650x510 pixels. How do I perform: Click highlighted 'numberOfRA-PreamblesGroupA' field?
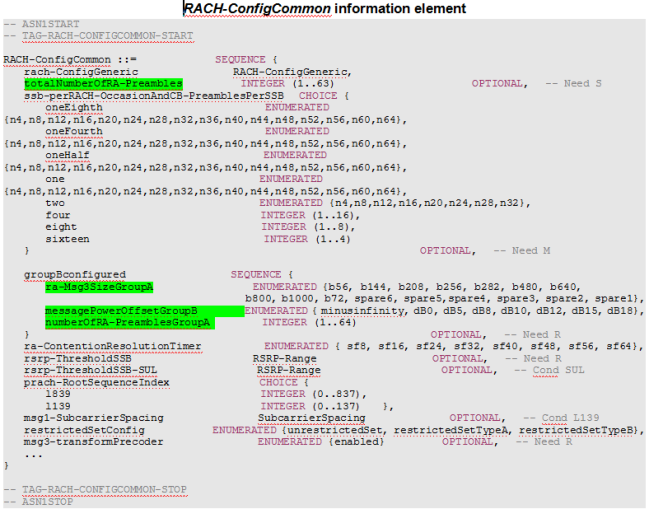tap(130, 323)
